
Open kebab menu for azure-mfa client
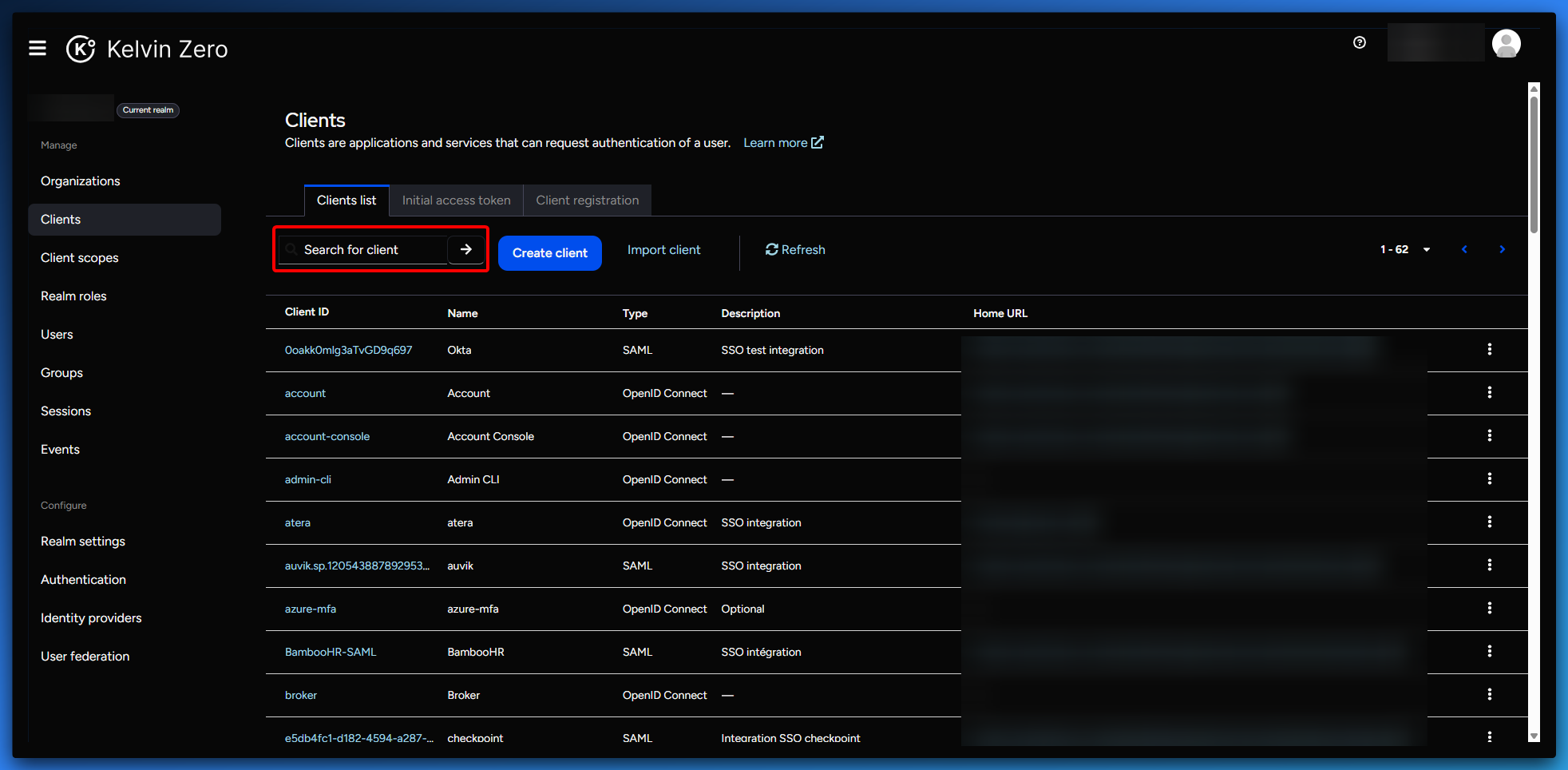click(x=1489, y=609)
